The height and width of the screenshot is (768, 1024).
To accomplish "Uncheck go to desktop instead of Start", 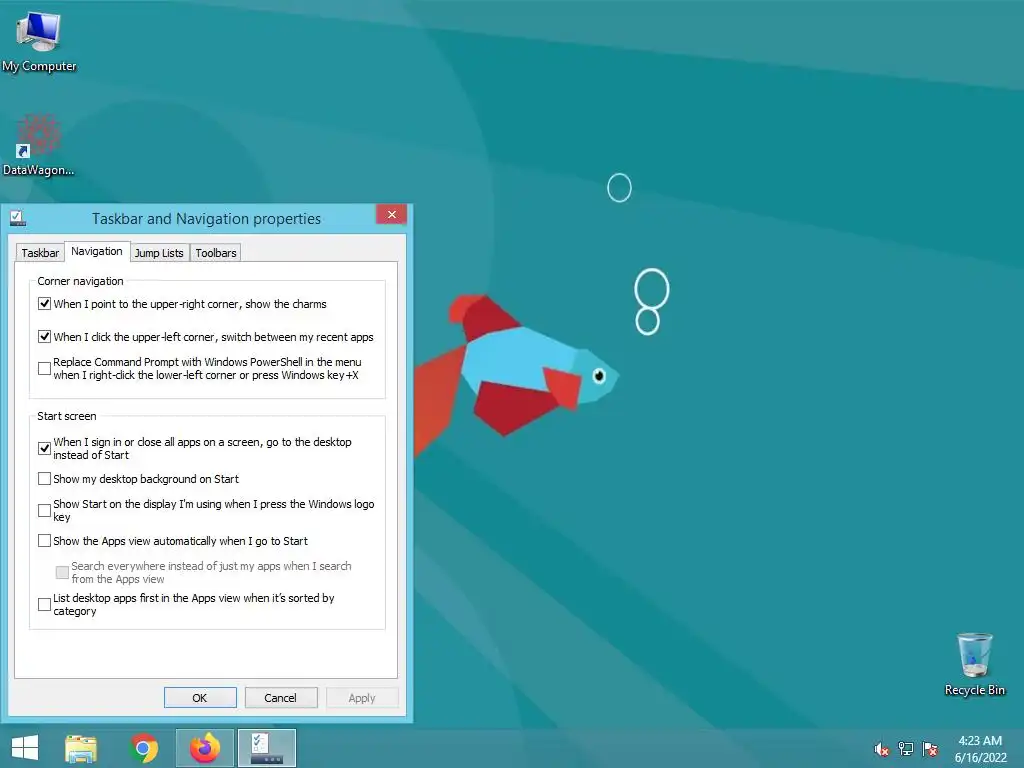I will (x=44, y=449).
